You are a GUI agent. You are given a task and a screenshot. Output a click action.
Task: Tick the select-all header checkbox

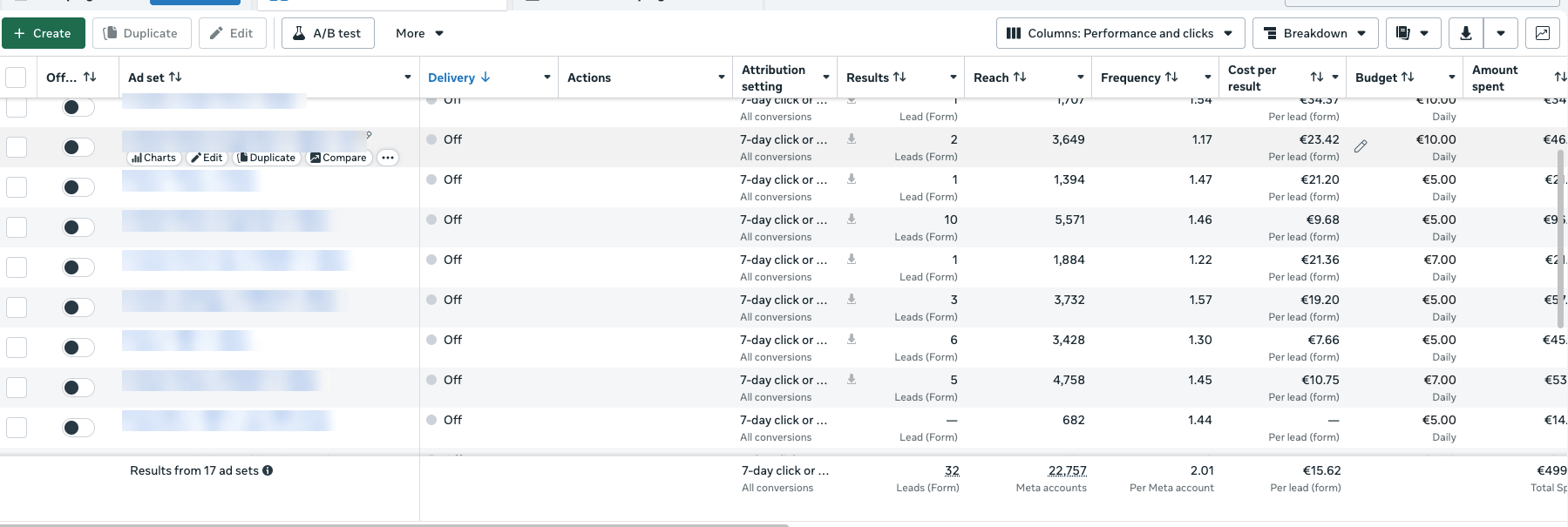tap(16, 78)
